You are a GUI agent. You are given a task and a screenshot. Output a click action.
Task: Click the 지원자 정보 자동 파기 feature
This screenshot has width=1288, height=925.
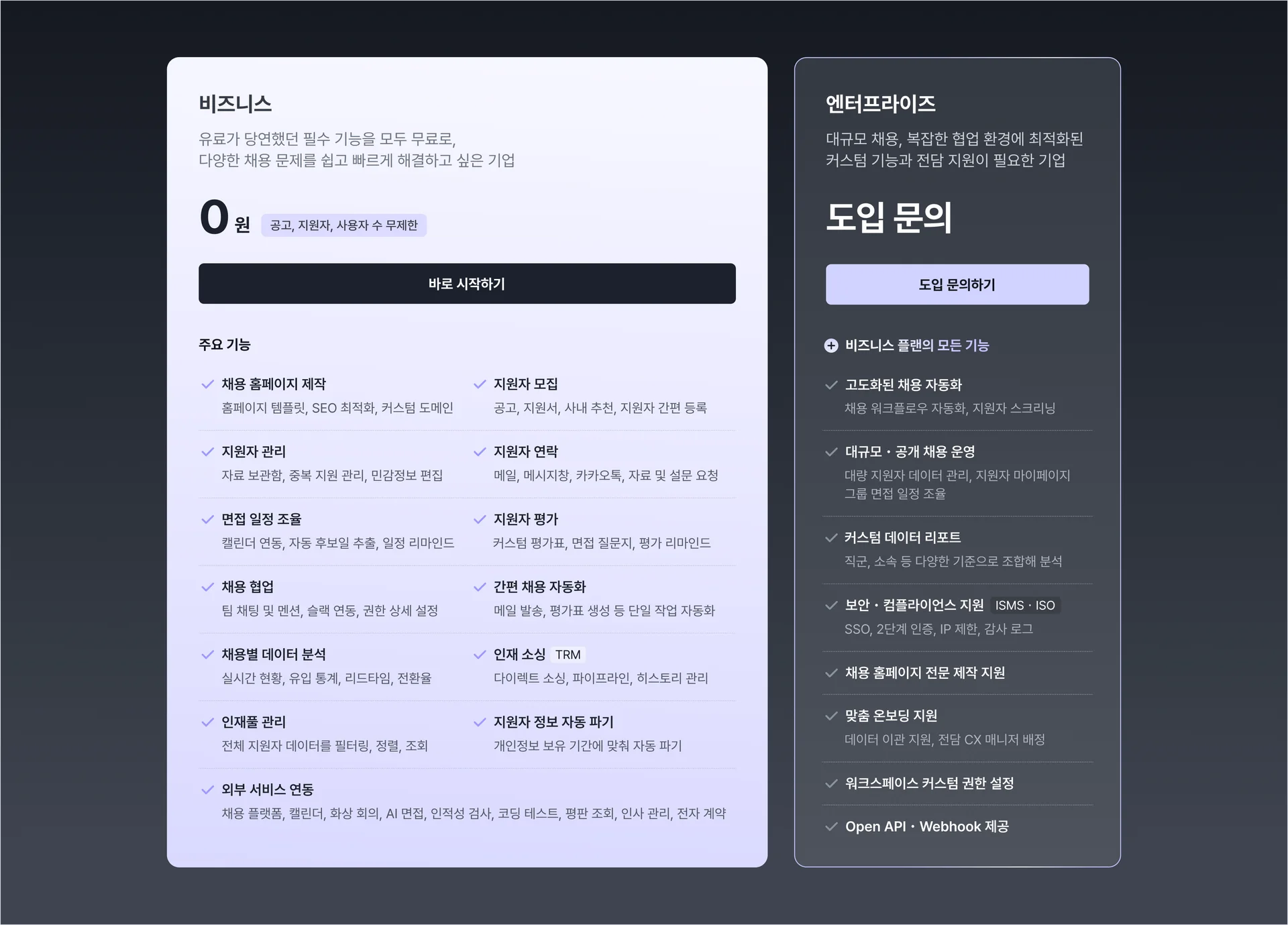tap(553, 722)
